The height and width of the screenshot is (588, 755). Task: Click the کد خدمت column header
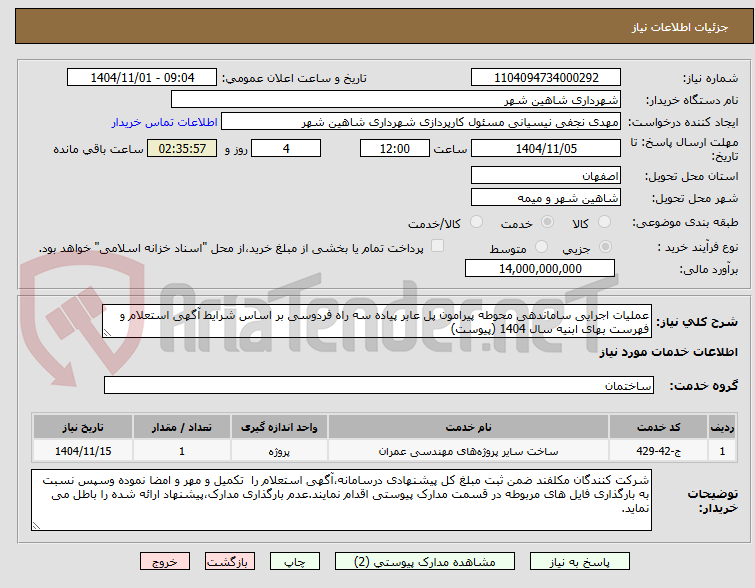(658, 427)
